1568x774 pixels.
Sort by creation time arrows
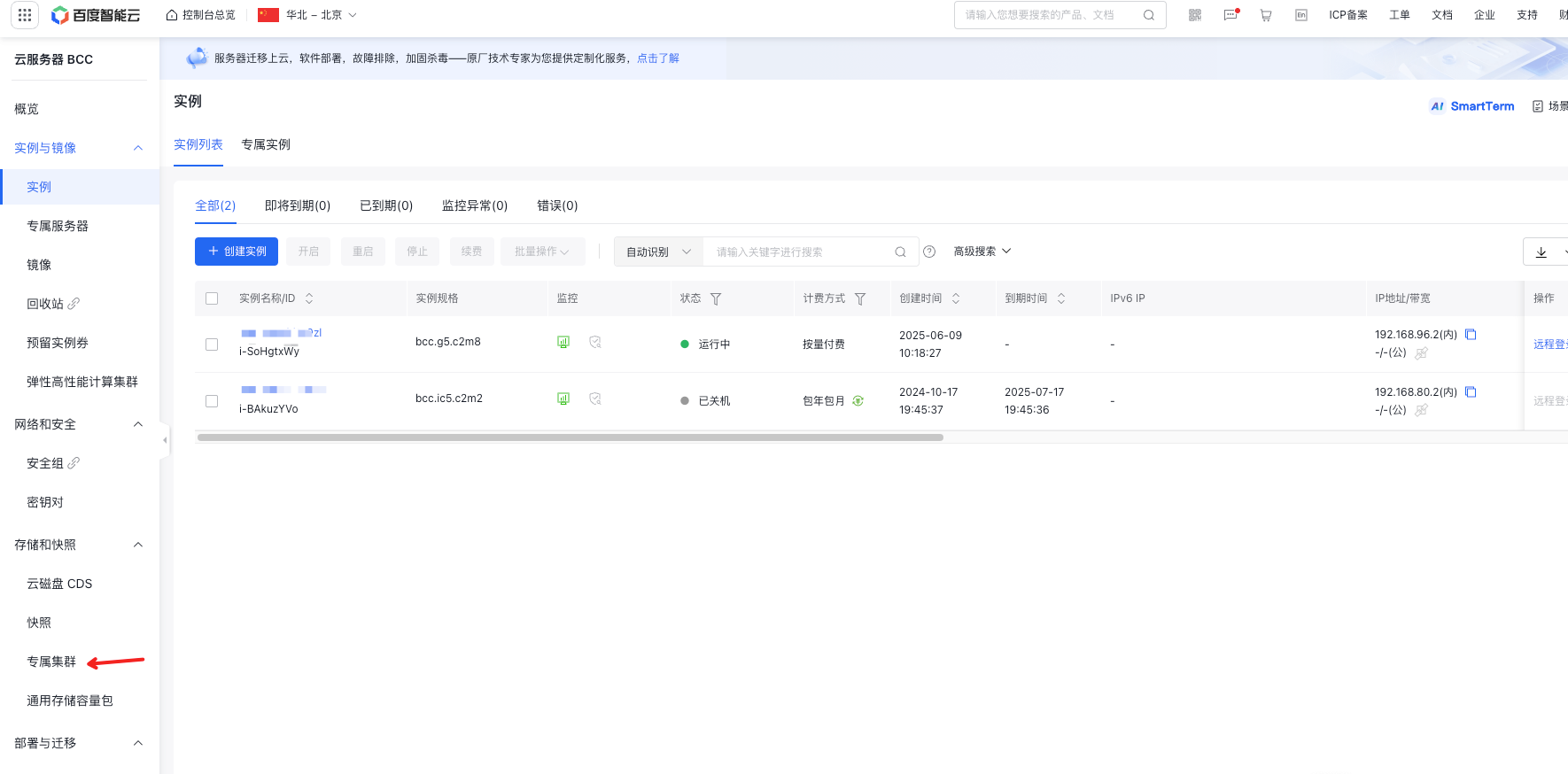coord(956,299)
